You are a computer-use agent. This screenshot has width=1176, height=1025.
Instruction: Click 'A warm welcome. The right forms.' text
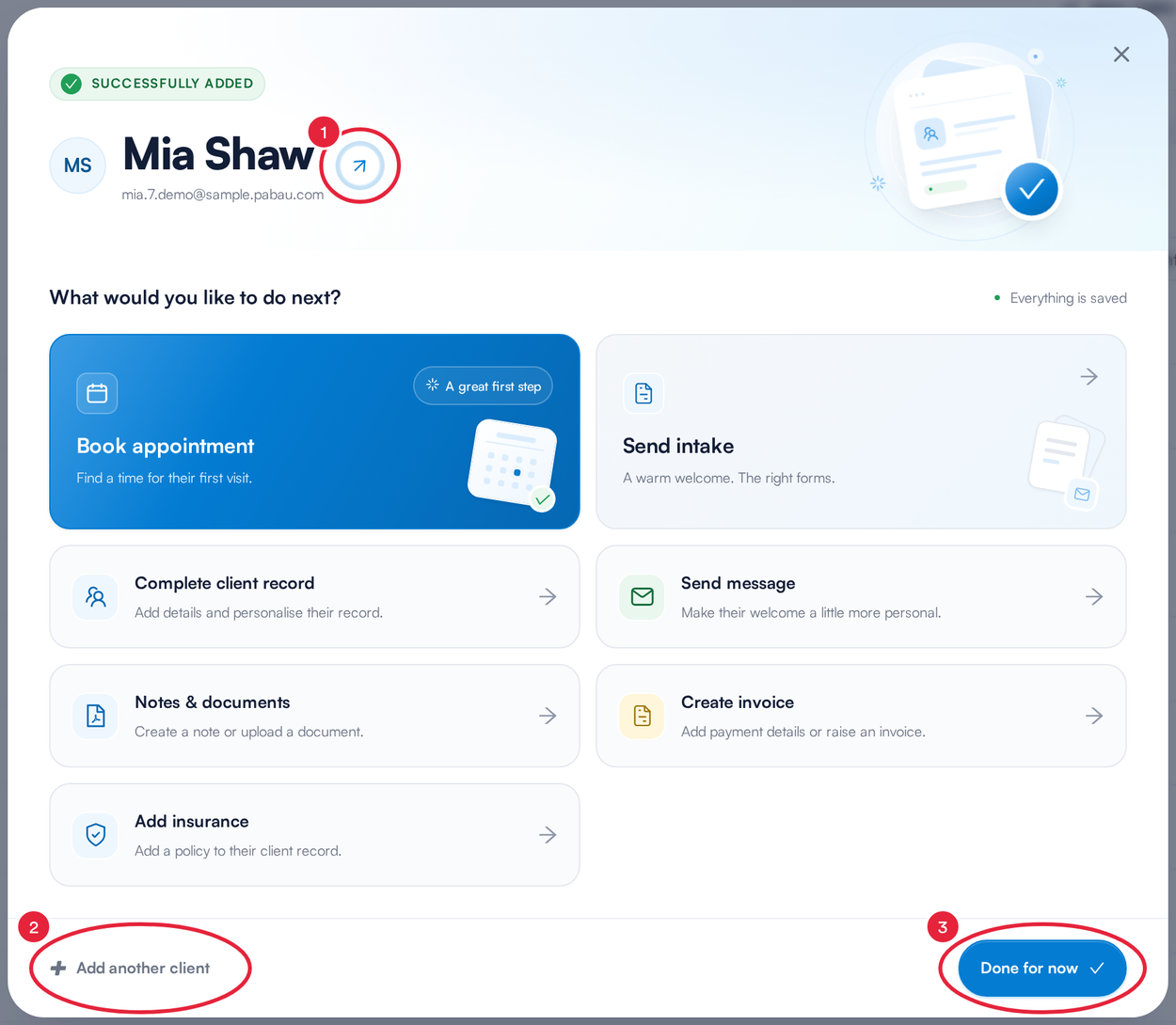coord(729,479)
